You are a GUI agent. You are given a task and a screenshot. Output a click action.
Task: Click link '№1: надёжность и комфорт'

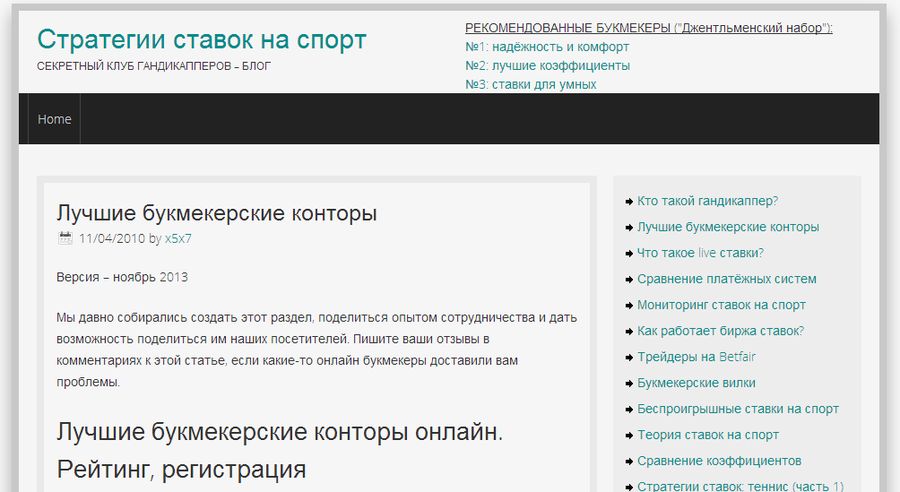pyautogui.click(x=547, y=47)
